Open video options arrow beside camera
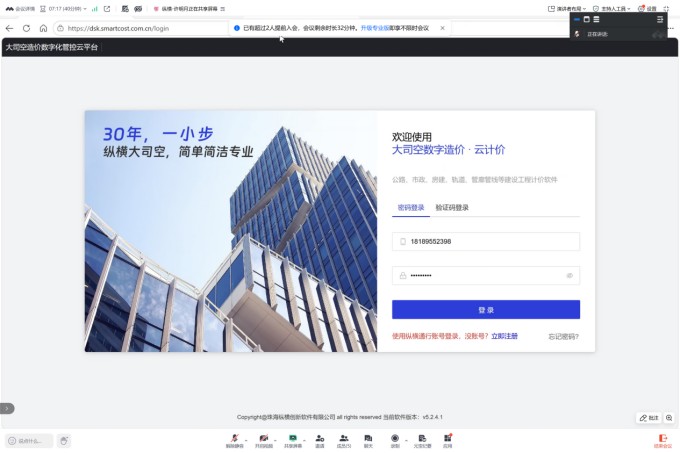The height and width of the screenshot is (453, 680). pos(275,440)
